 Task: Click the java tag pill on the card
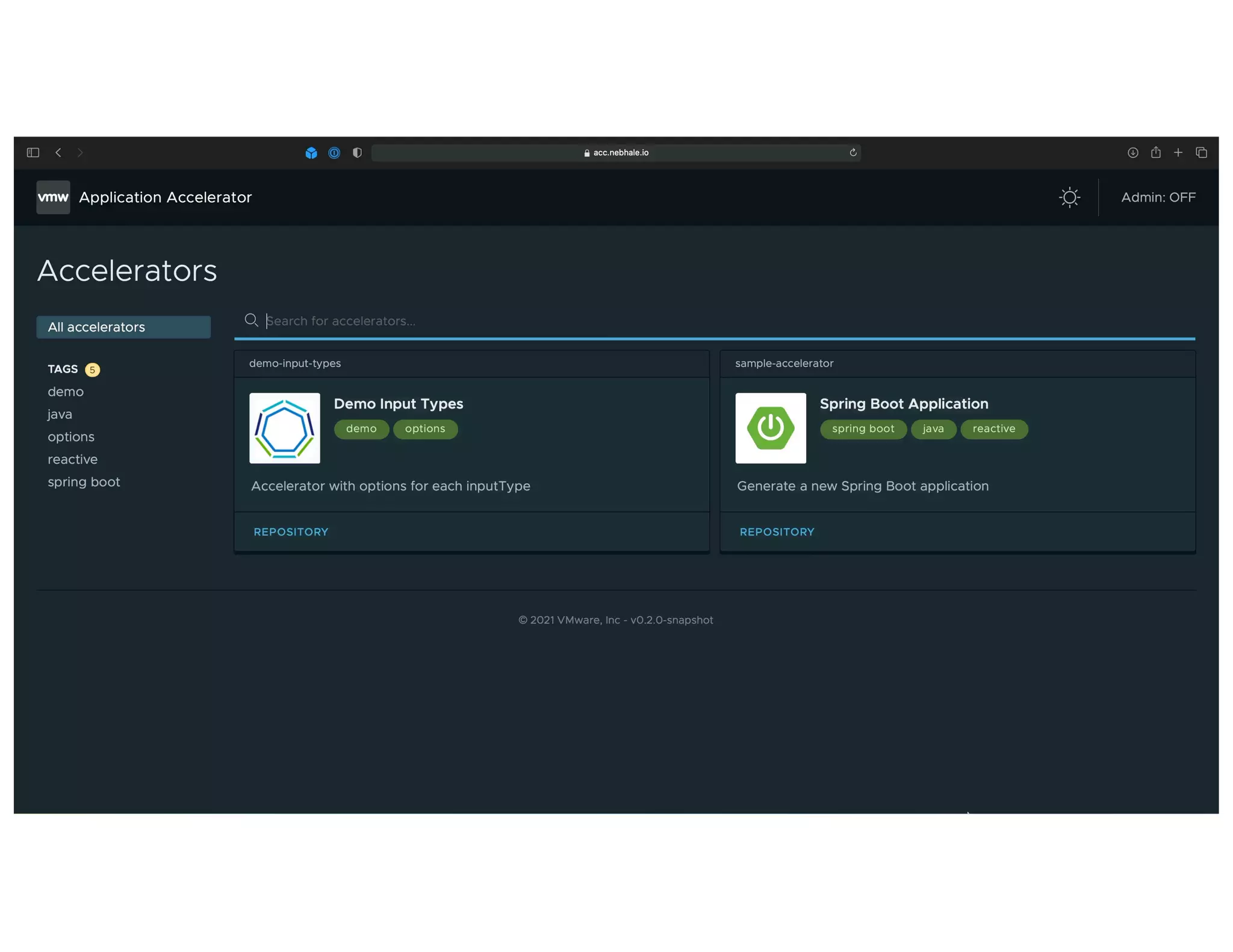point(933,429)
